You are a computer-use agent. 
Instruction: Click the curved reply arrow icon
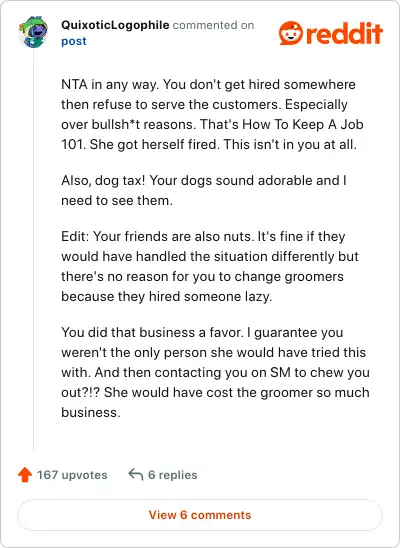click(x=136, y=475)
